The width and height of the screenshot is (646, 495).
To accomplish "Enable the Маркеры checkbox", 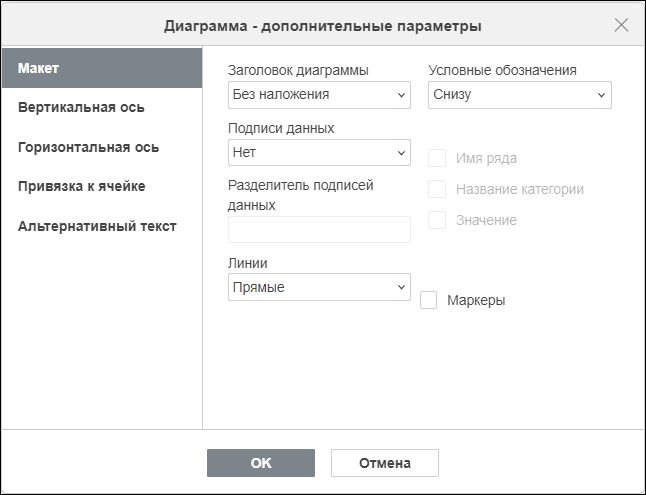I will point(428,300).
